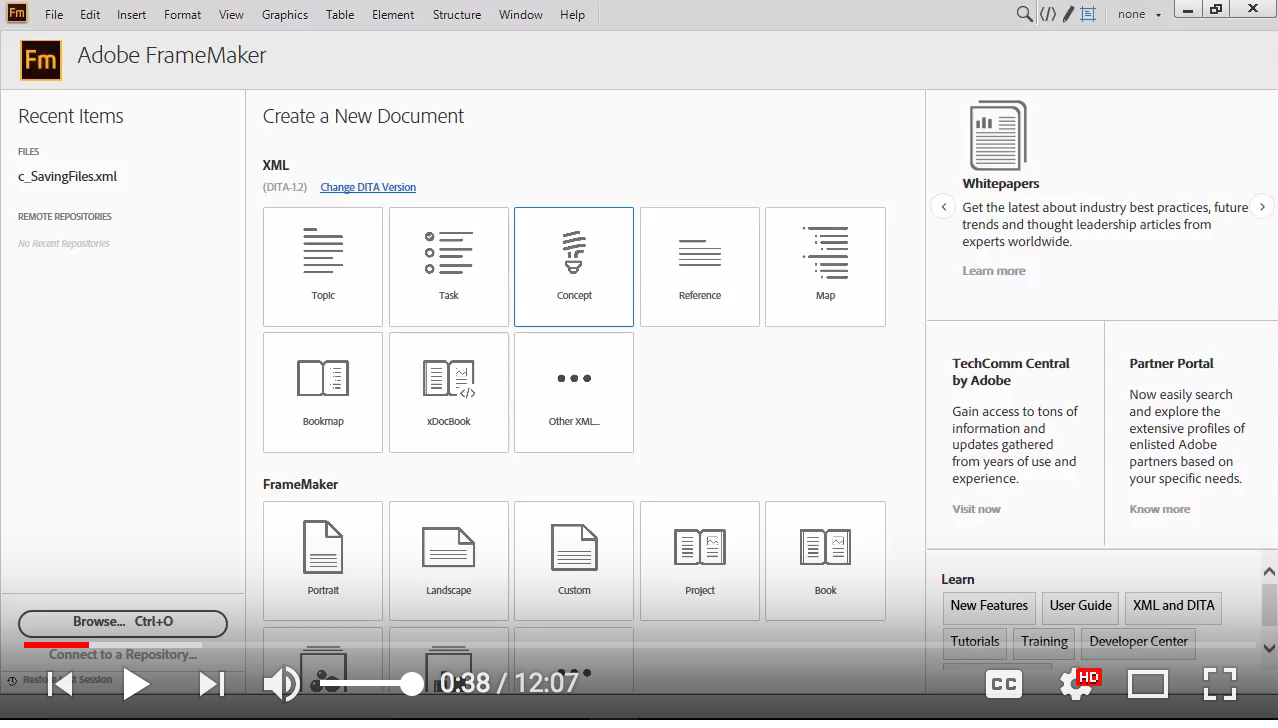This screenshot has height=728, width=1278.
Task: Create a Portrait FrameMaker document
Action: tap(323, 560)
